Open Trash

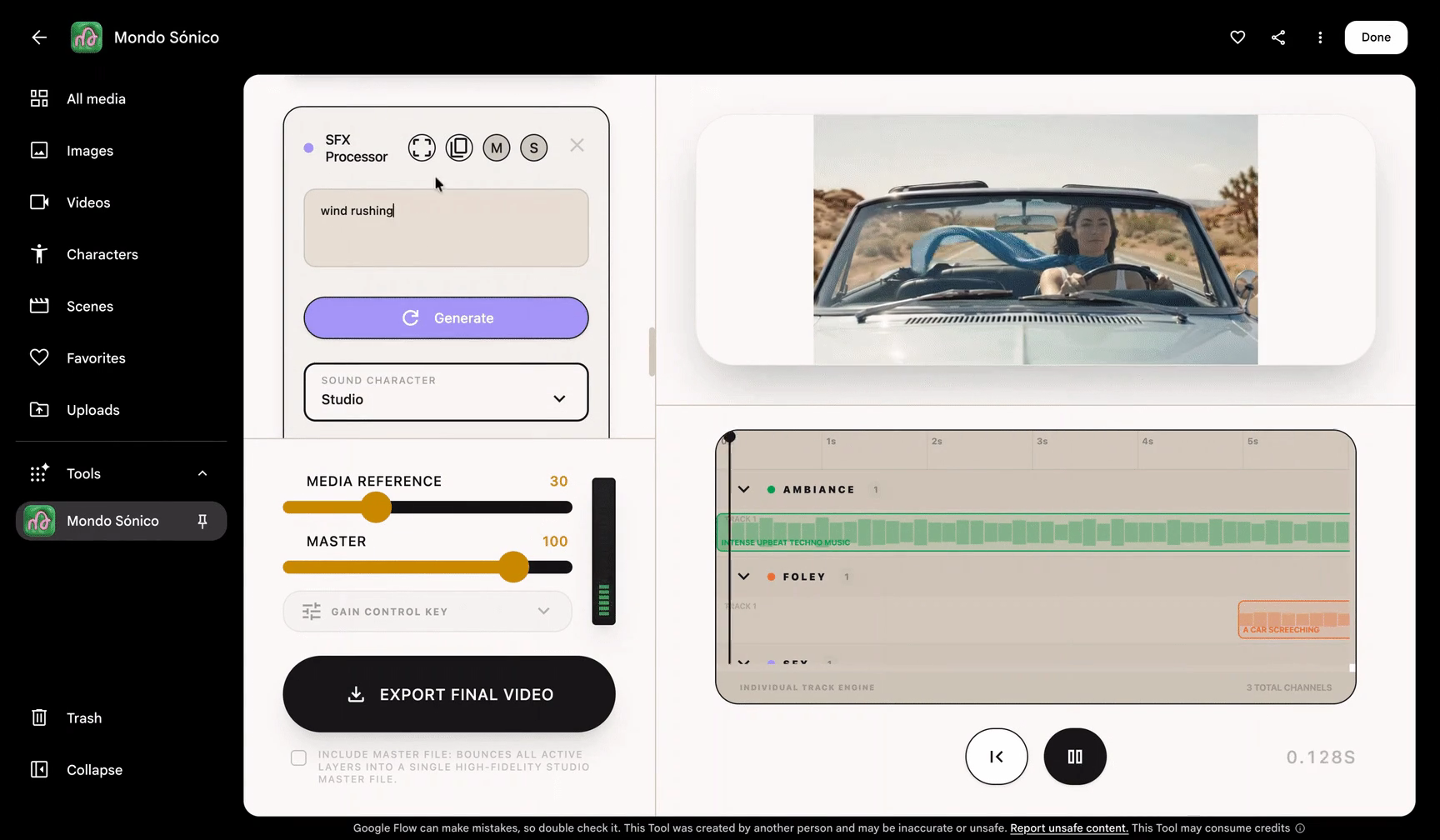(x=121, y=717)
